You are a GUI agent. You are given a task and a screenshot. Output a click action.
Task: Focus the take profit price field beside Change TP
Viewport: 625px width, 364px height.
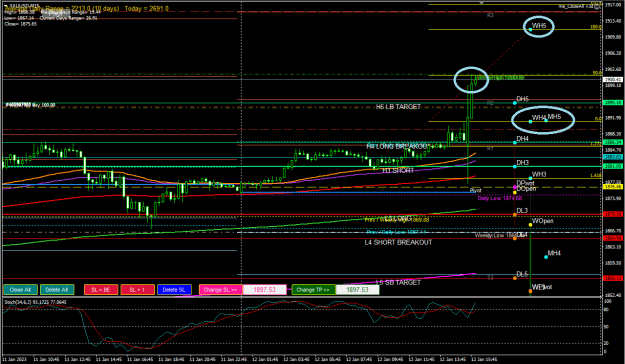pyautogui.click(x=358, y=290)
